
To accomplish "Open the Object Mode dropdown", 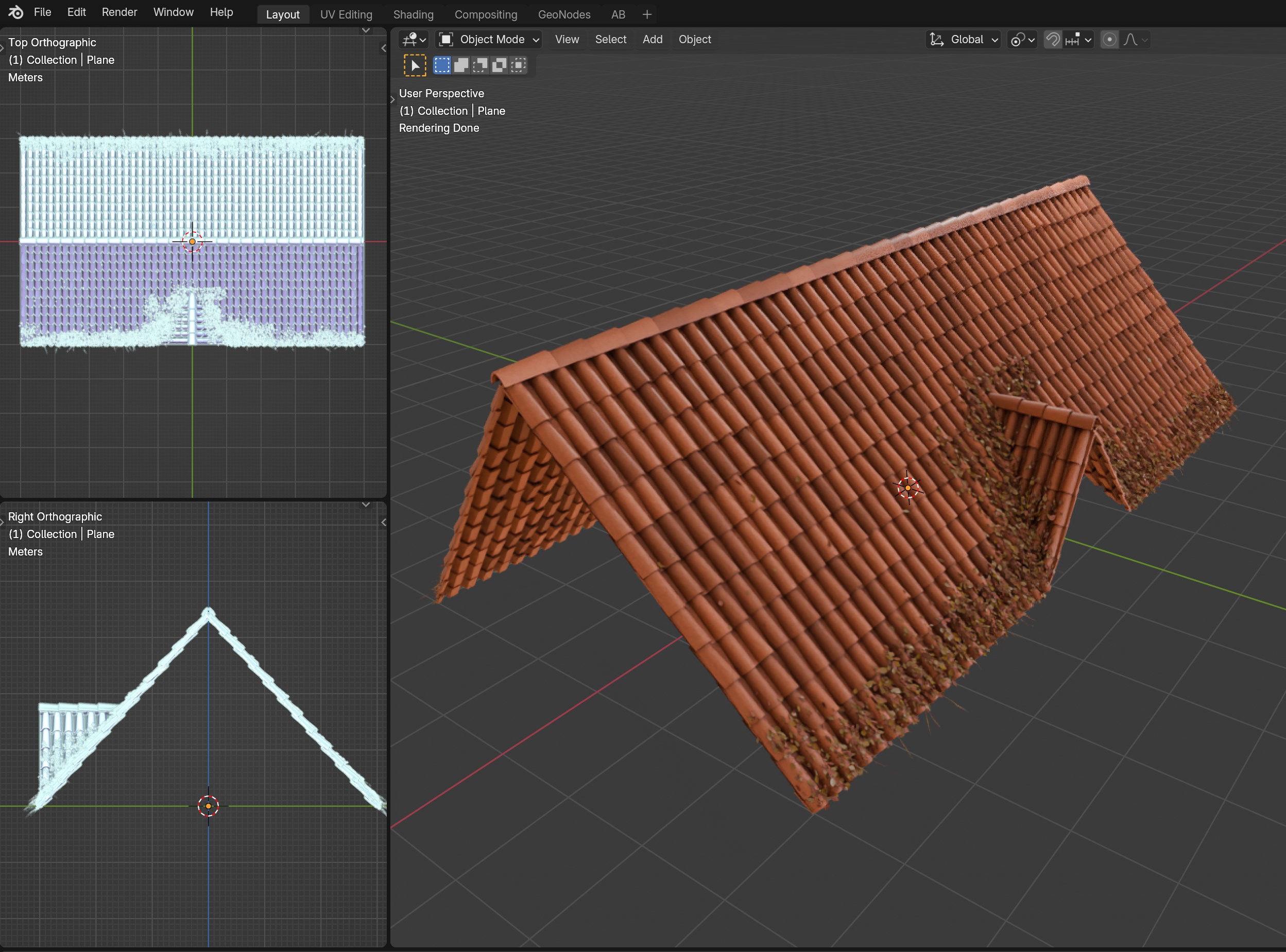I will tap(489, 39).
